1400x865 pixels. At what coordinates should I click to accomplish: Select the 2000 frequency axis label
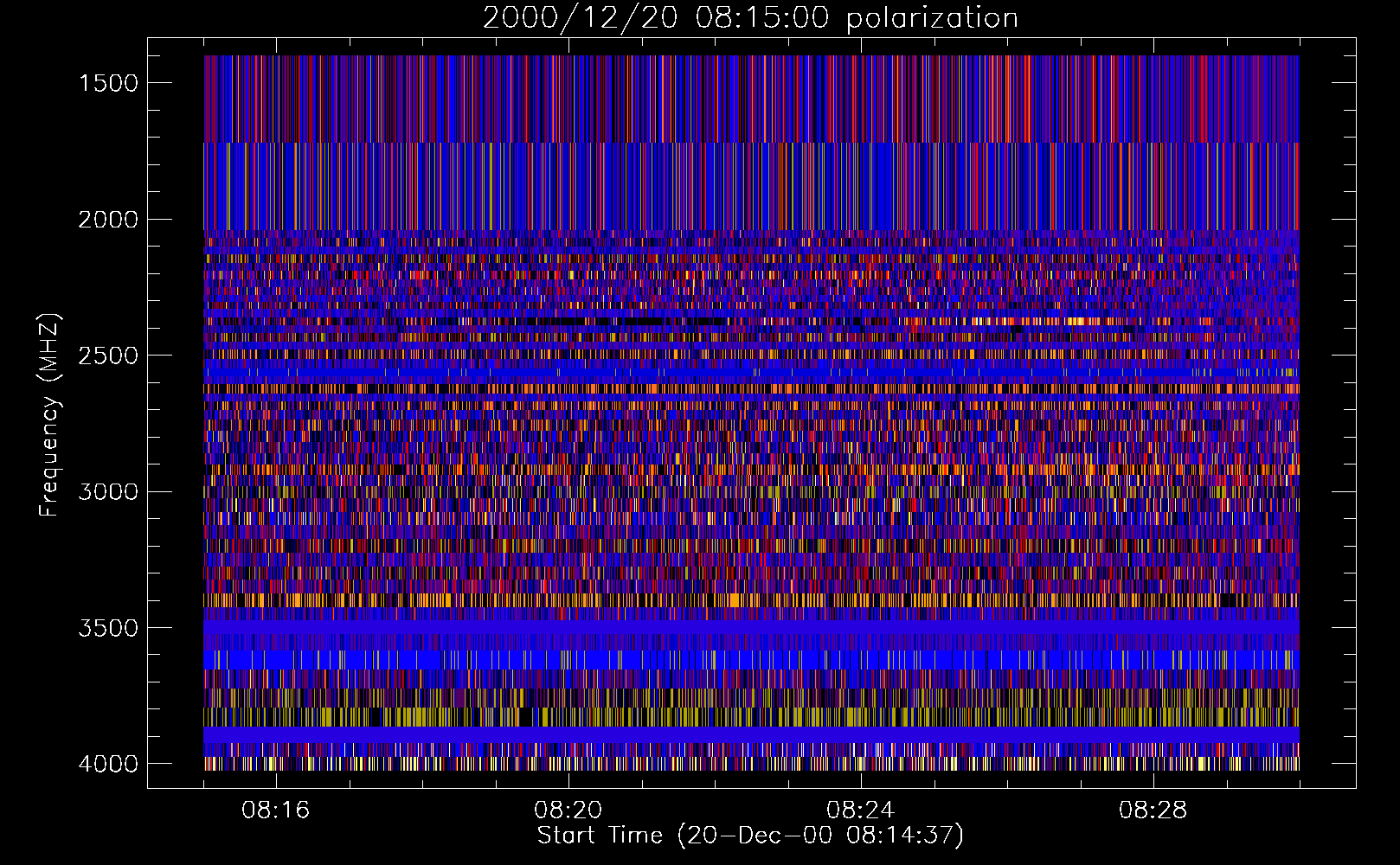click(107, 220)
